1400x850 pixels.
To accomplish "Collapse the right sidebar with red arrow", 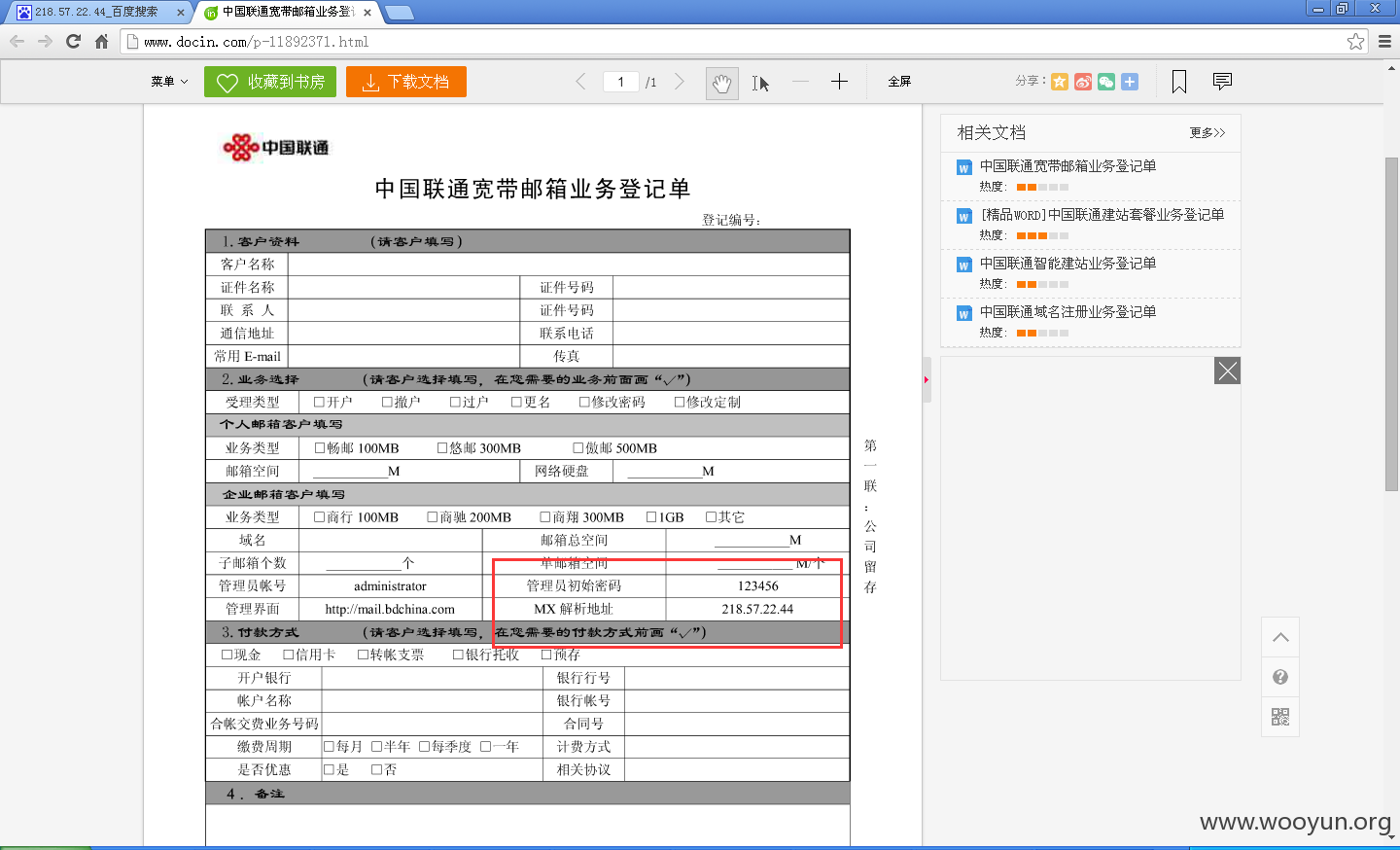I will (927, 379).
